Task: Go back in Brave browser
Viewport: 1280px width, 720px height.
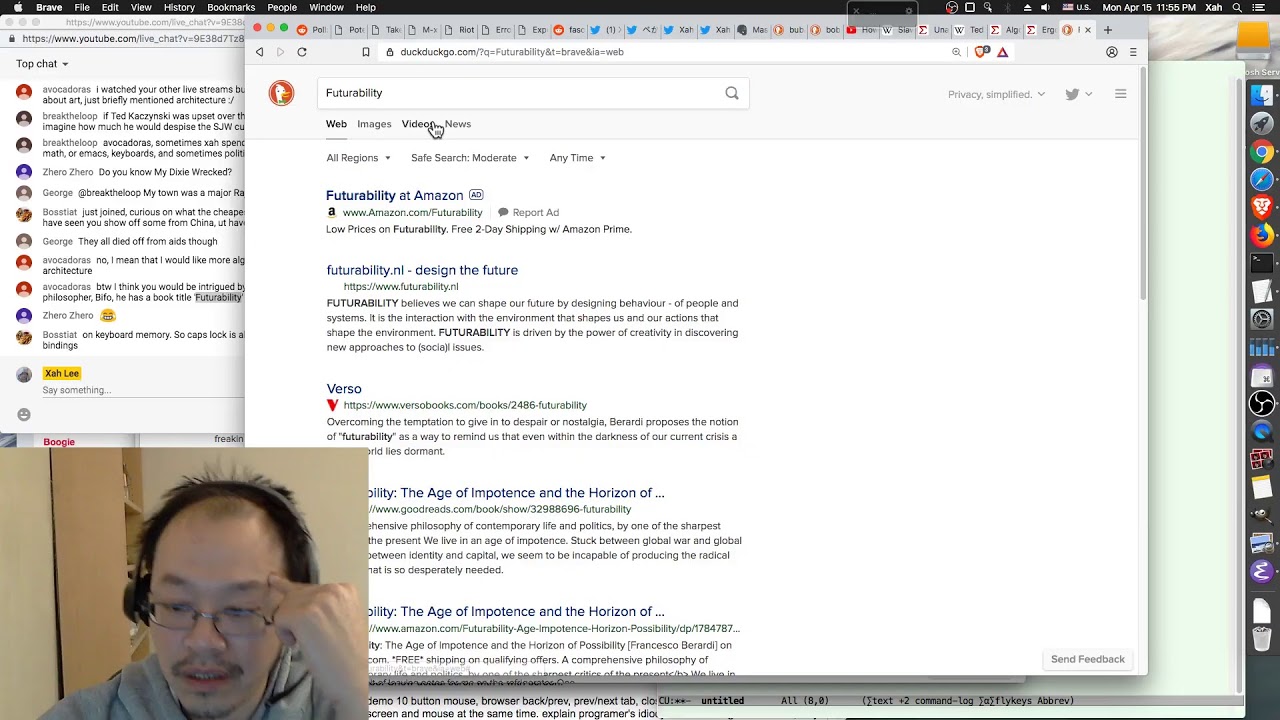Action: pos(259,52)
